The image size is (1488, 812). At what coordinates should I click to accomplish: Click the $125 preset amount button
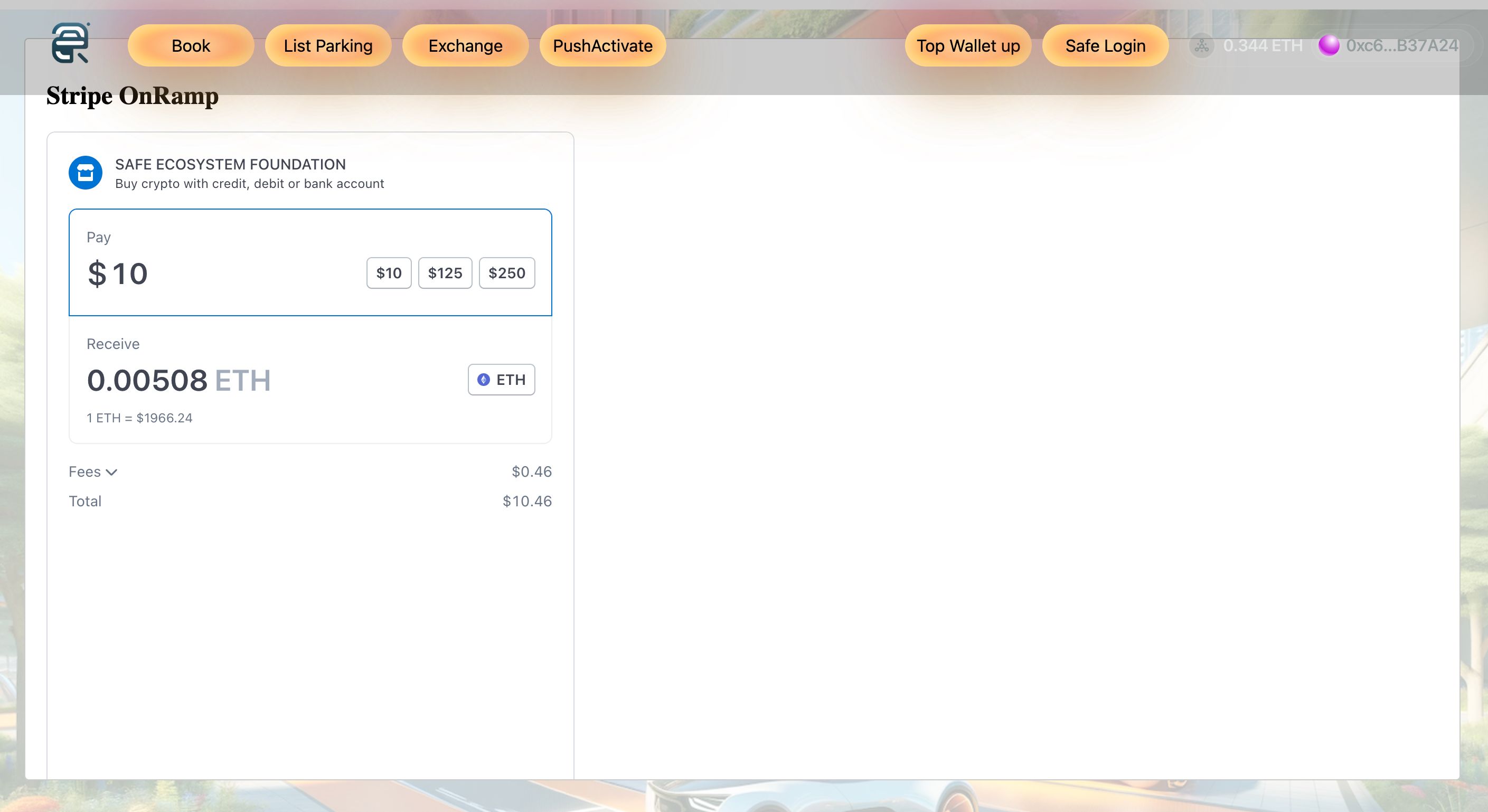pyautogui.click(x=444, y=272)
